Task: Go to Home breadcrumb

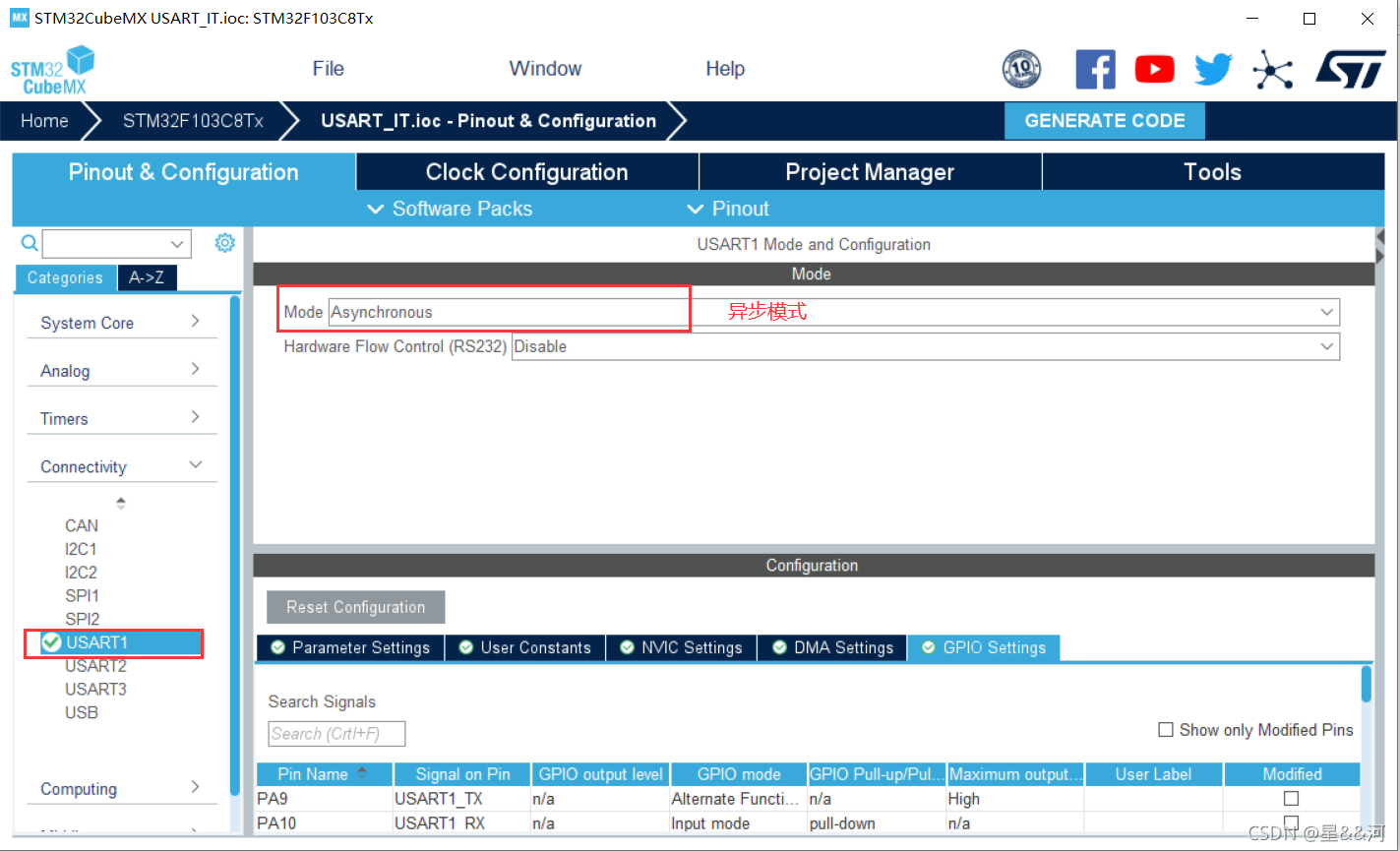Action: pyautogui.click(x=45, y=121)
